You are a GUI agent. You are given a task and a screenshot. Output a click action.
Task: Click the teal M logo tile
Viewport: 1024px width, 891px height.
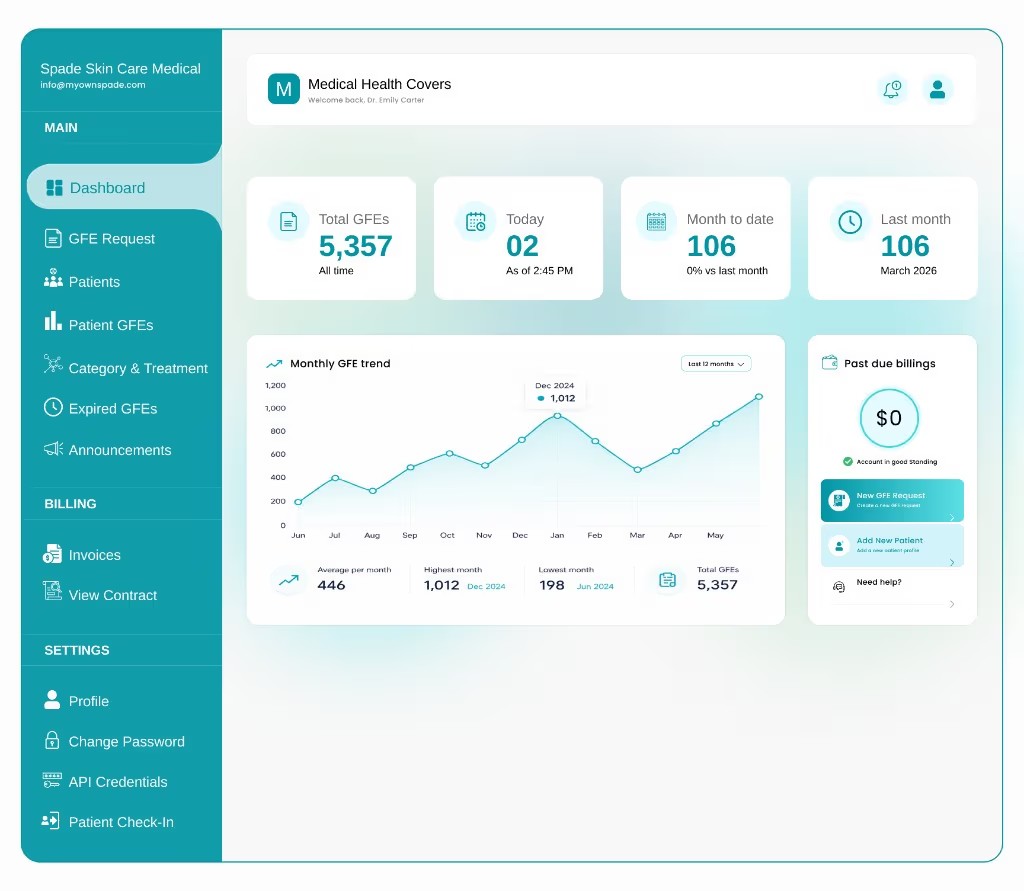click(x=283, y=89)
